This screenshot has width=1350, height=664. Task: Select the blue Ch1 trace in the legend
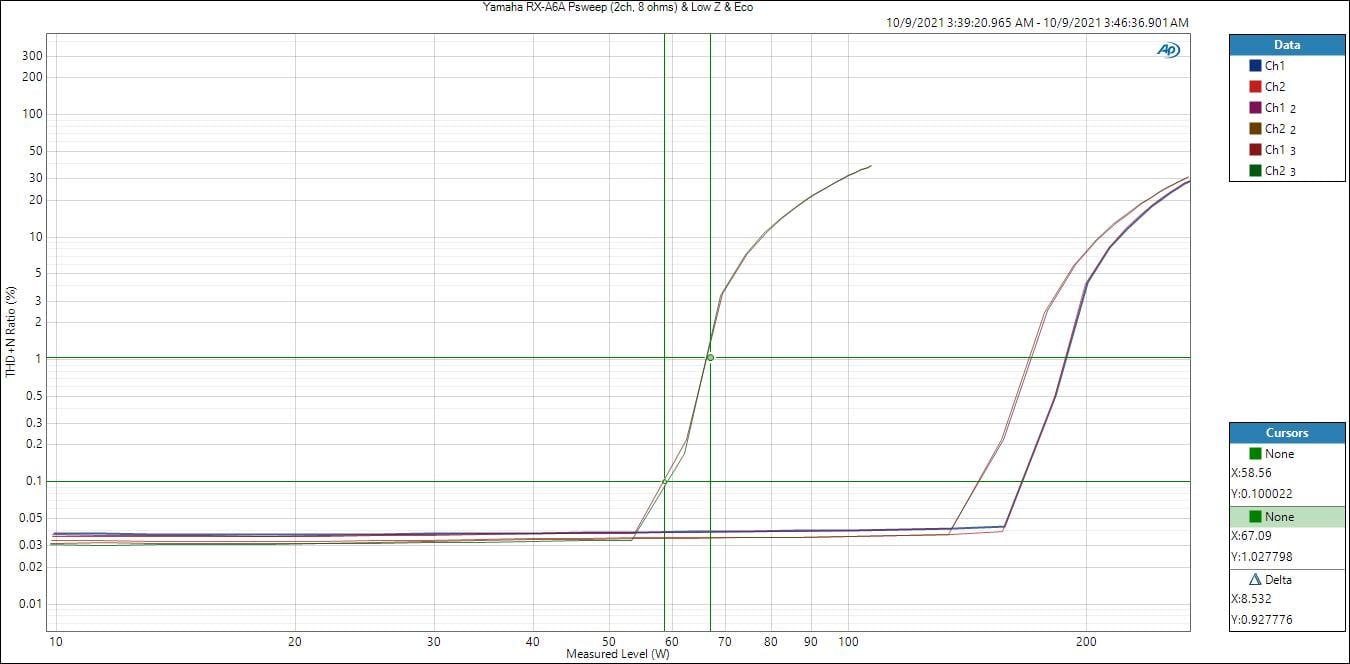click(1274, 66)
